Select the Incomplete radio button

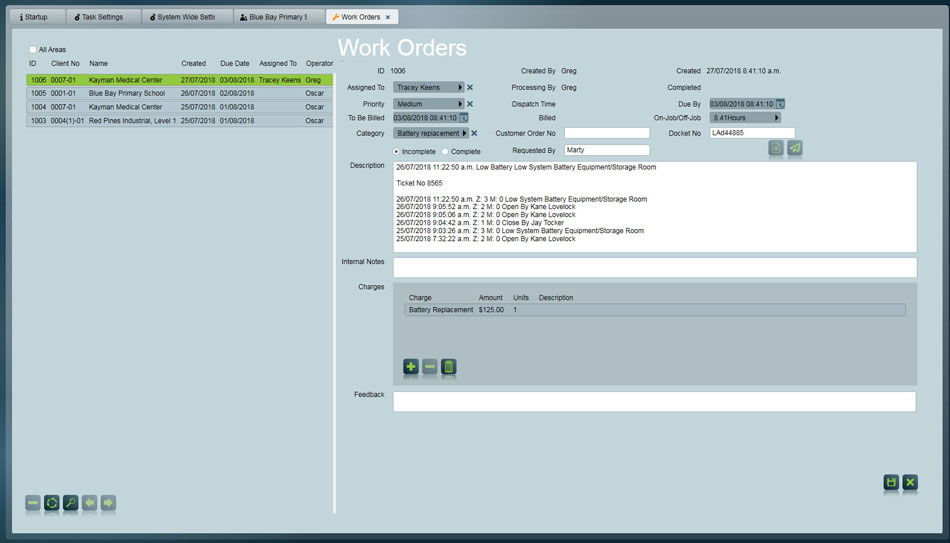[x=397, y=152]
